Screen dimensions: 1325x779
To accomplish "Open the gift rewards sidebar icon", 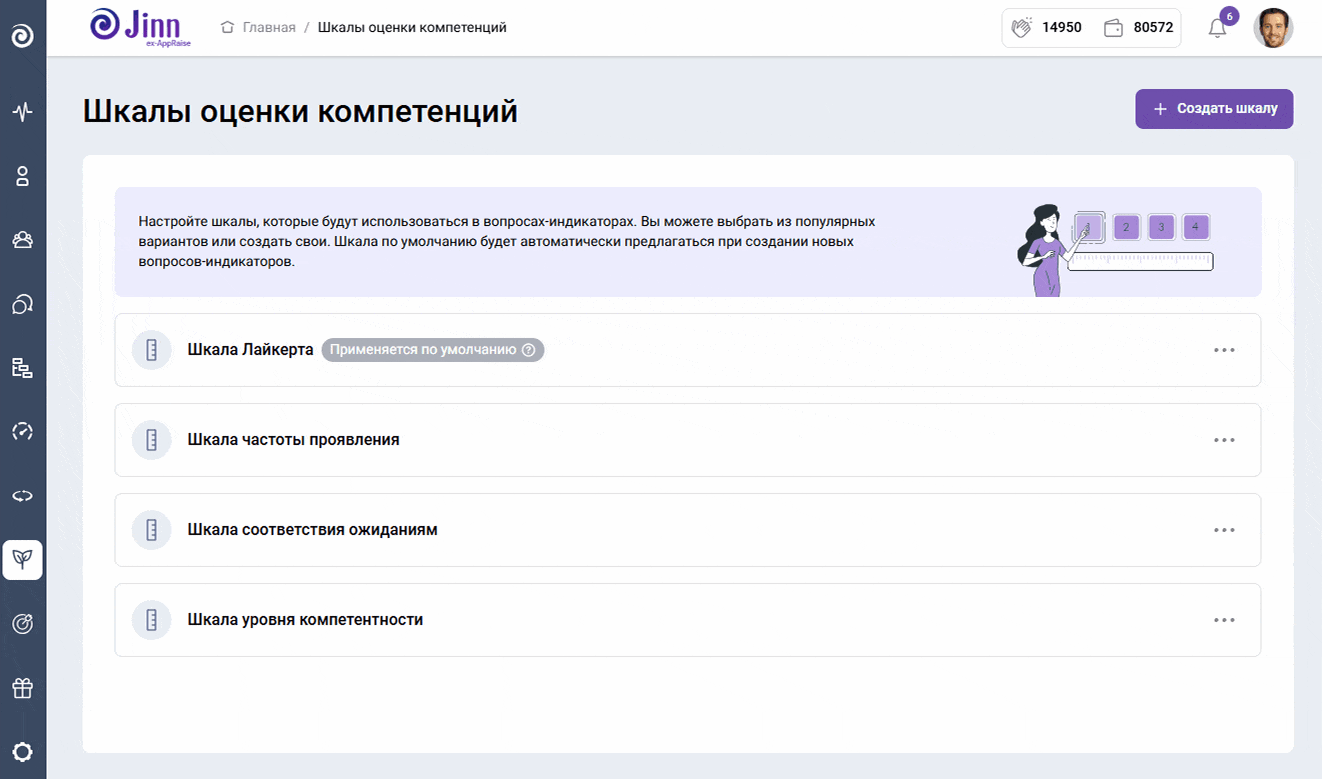I will 22,688.
